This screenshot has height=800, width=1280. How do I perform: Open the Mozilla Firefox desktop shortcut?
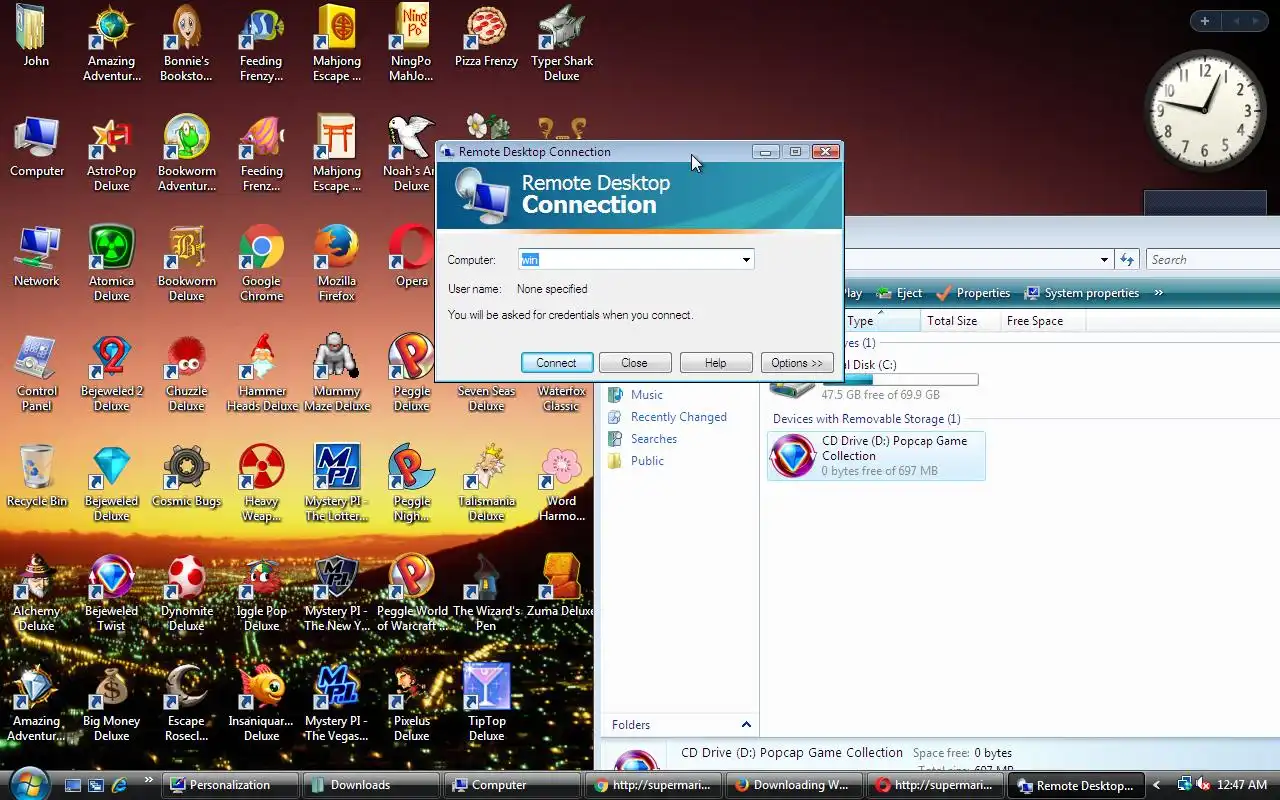(336, 264)
